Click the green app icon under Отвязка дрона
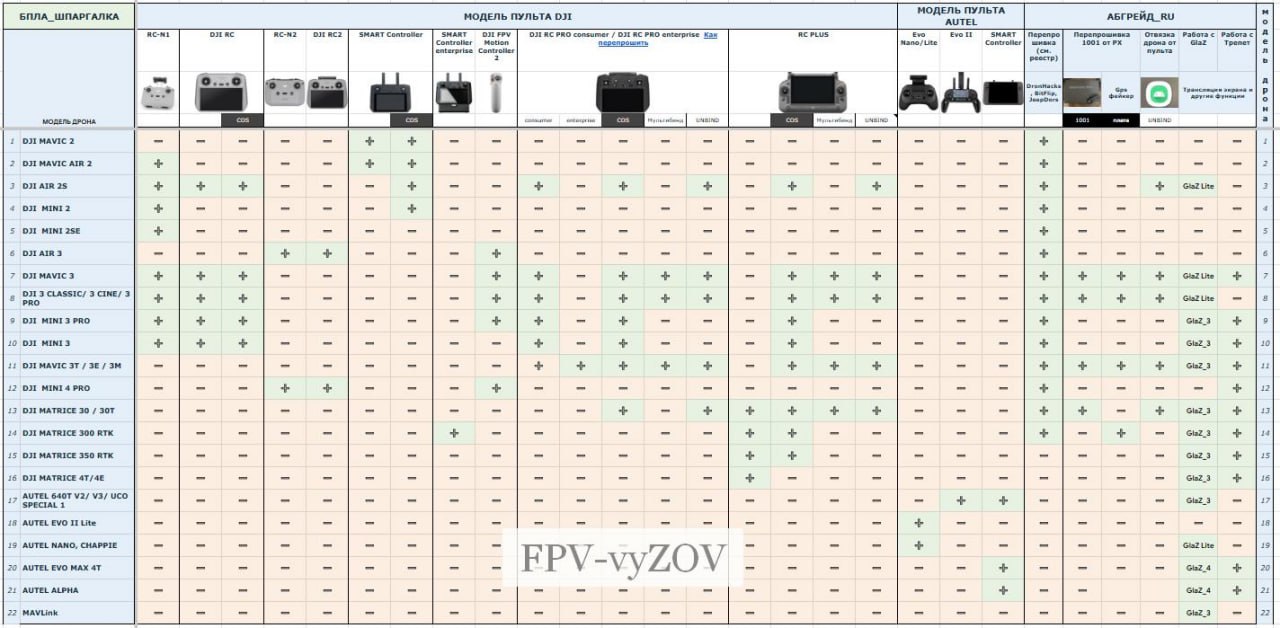Image resolution: width=1280 pixels, height=628 pixels. (x=1159, y=93)
